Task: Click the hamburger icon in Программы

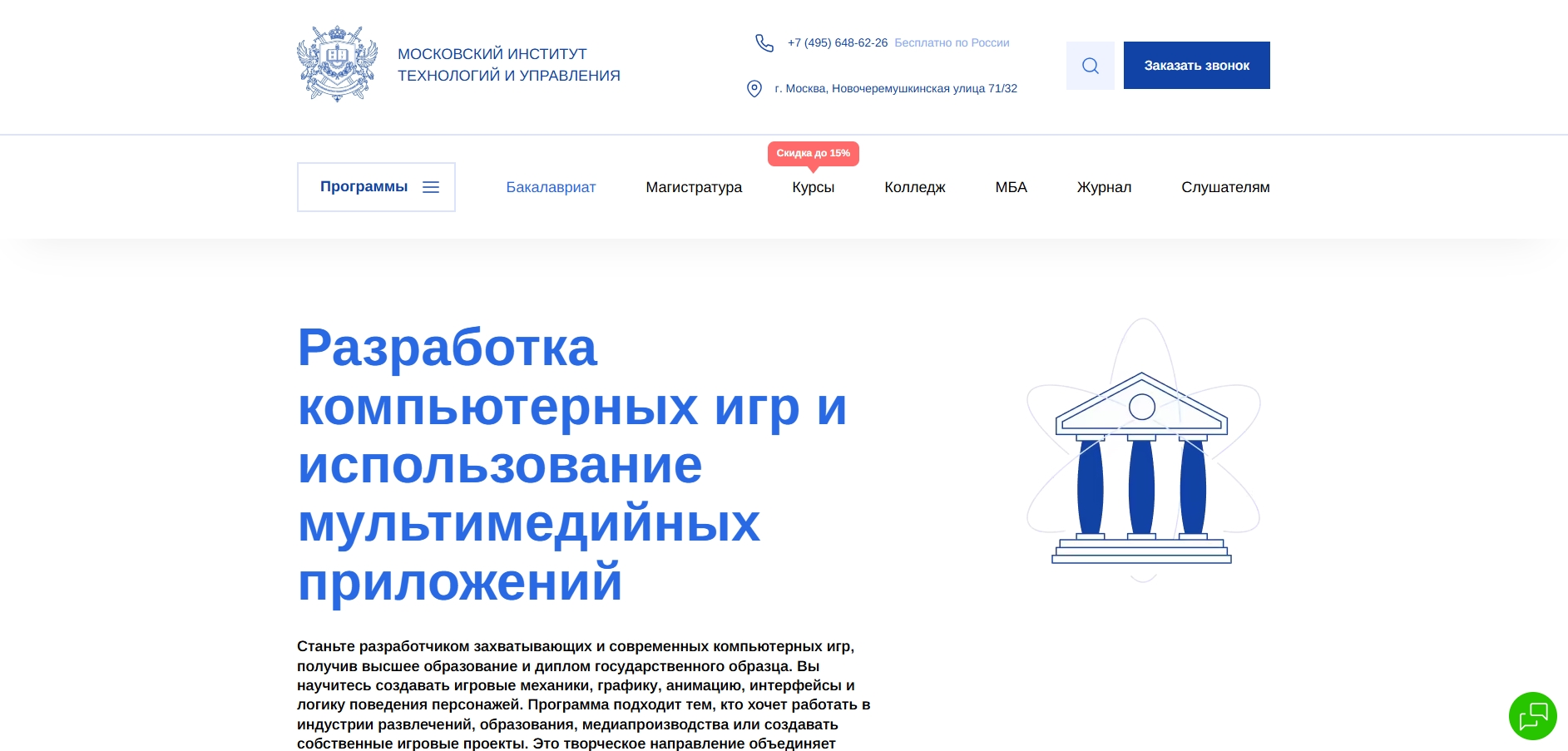Action: coord(431,187)
